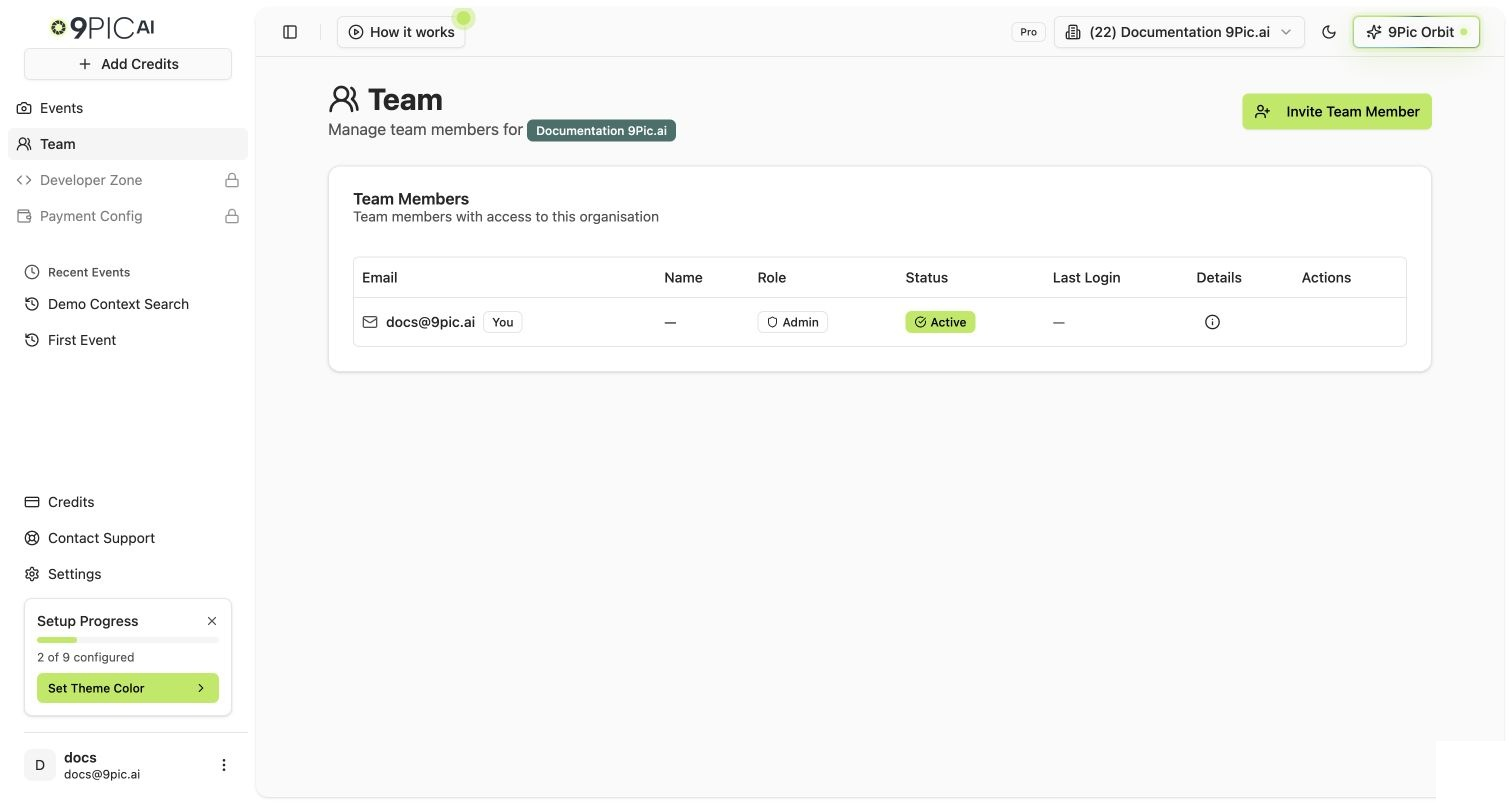Click the Last Login column header

point(1087,278)
